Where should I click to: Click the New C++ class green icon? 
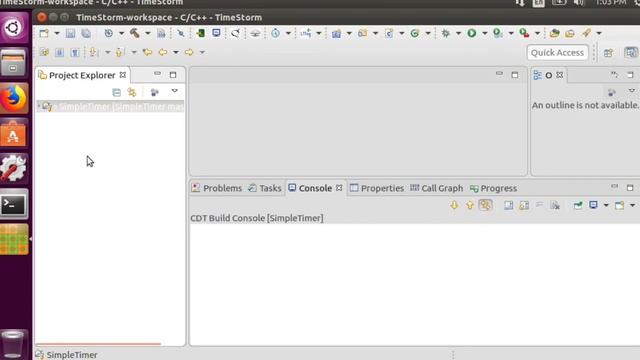(415, 33)
